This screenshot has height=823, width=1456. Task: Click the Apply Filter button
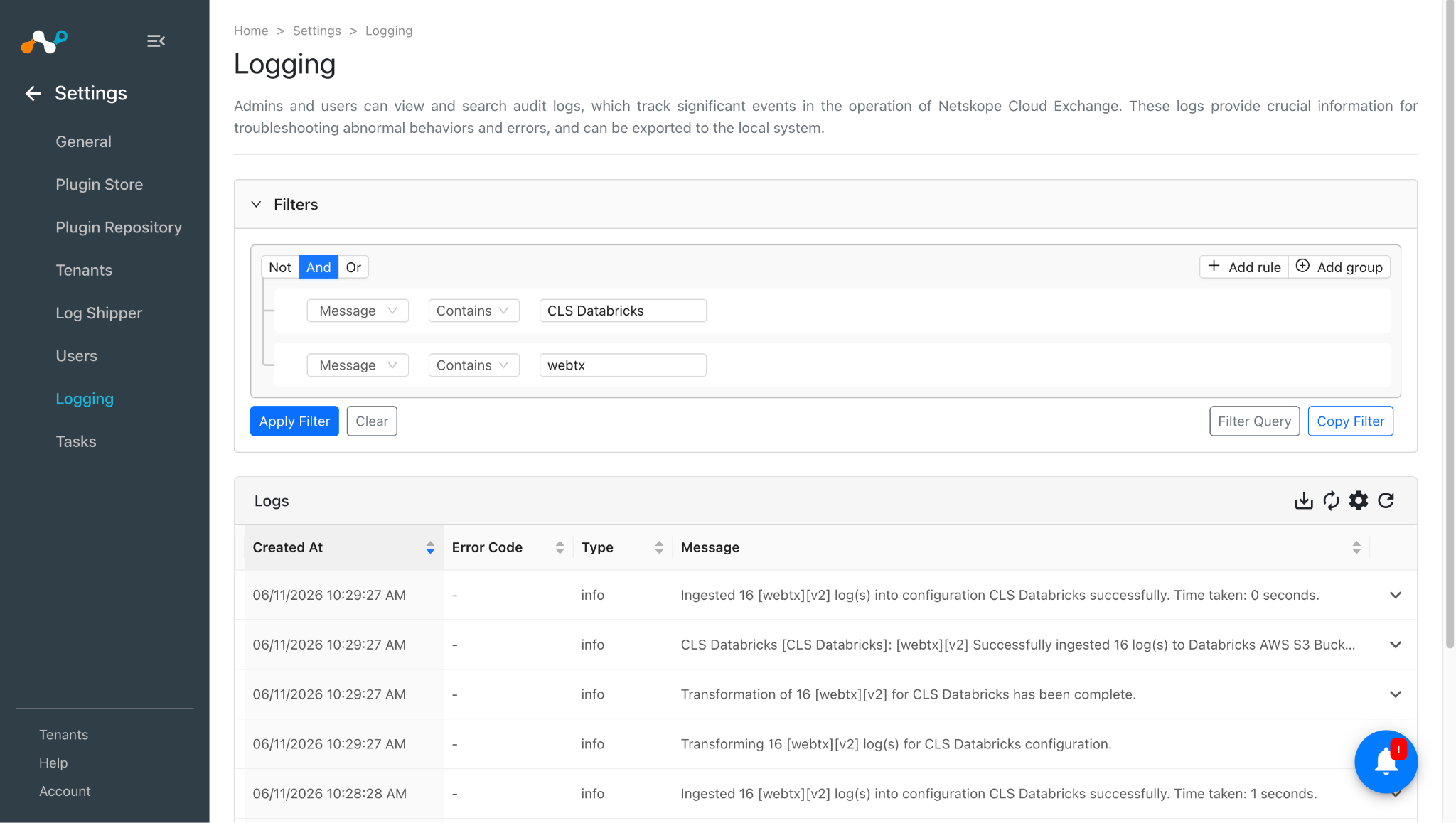tap(294, 421)
